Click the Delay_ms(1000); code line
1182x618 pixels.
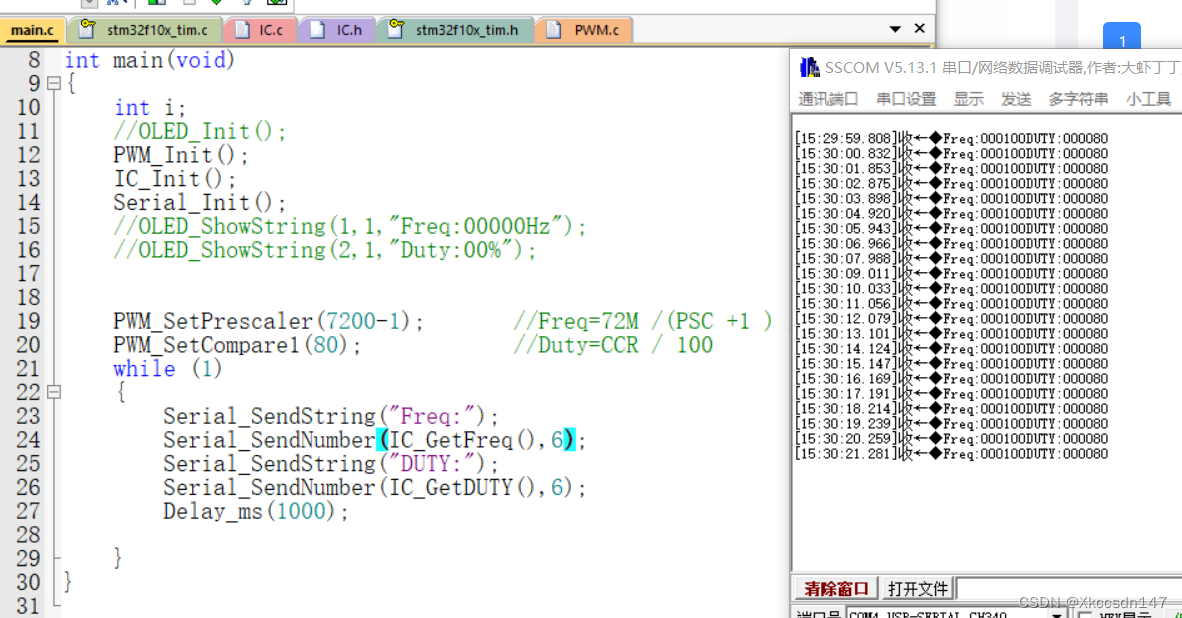(x=256, y=512)
